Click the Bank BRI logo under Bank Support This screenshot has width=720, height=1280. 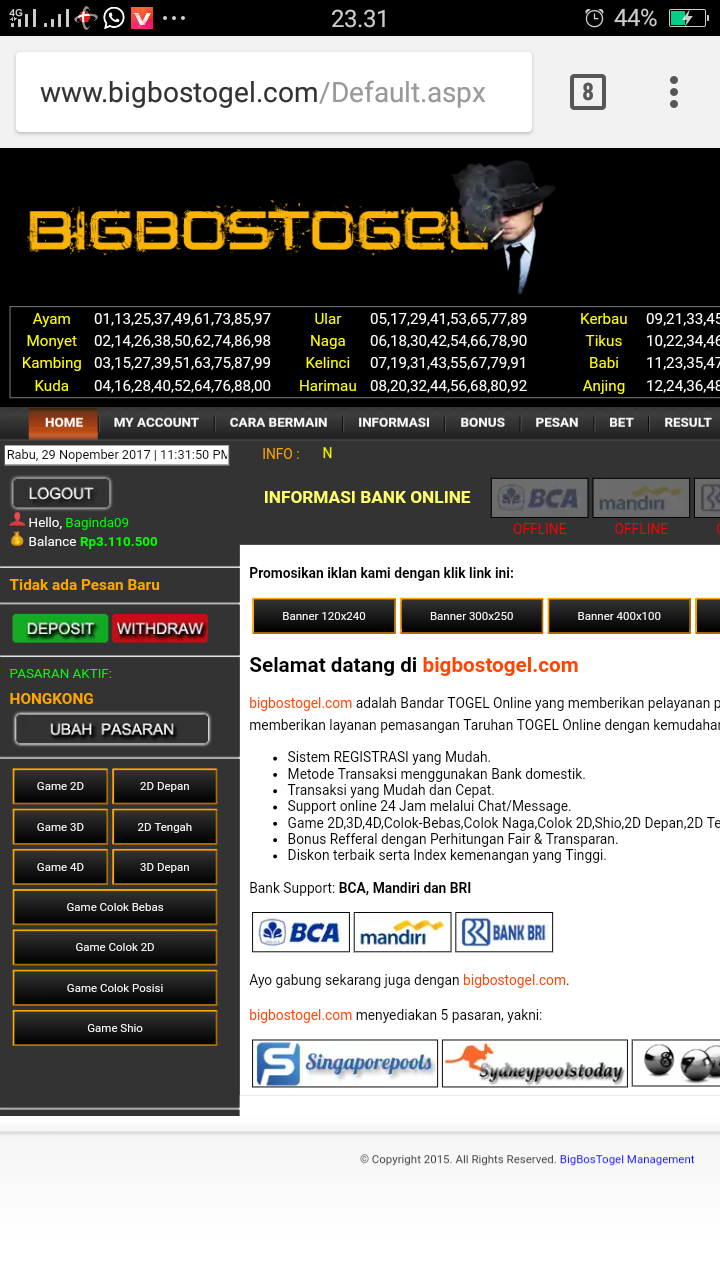pos(504,932)
